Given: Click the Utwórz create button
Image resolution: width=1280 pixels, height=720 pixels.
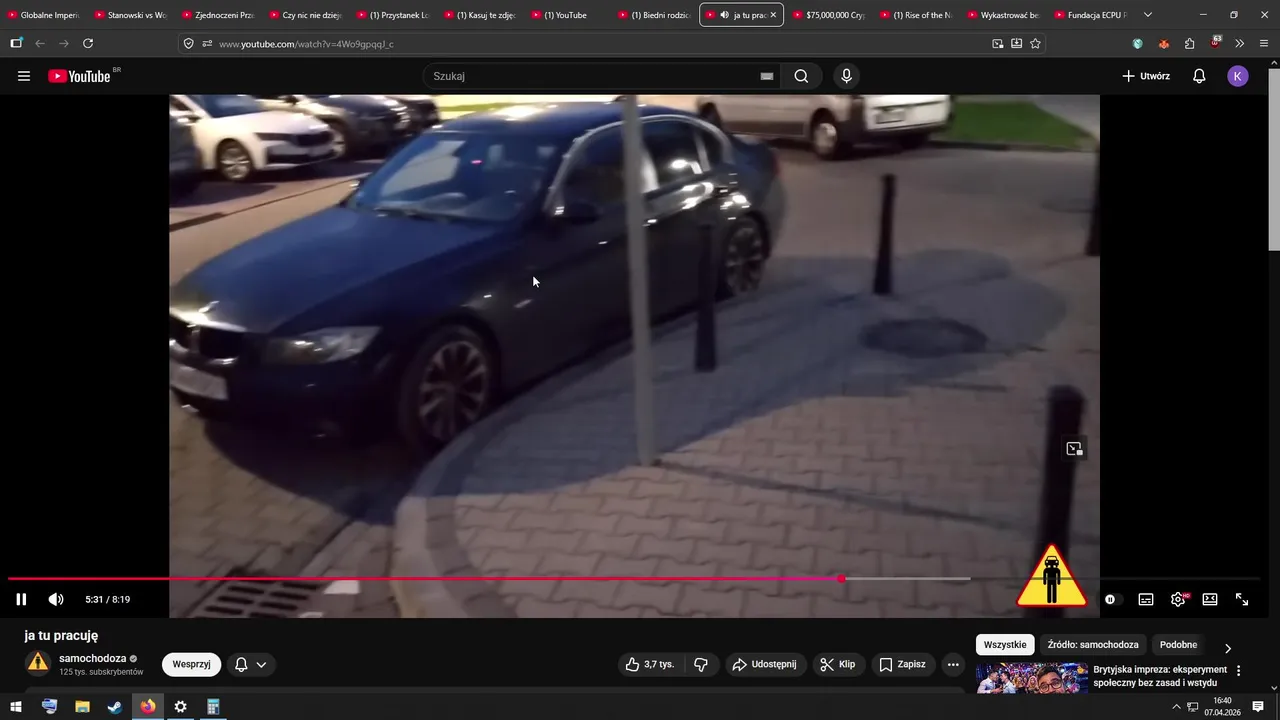Looking at the screenshot, I should pos(1146,76).
